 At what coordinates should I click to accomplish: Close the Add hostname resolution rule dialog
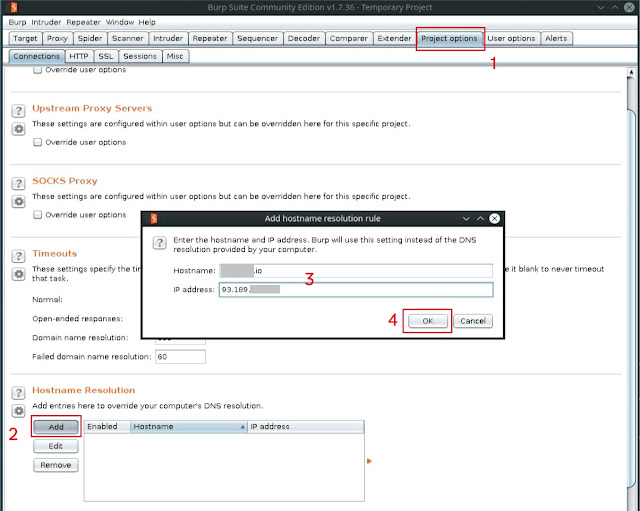pos(494,218)
